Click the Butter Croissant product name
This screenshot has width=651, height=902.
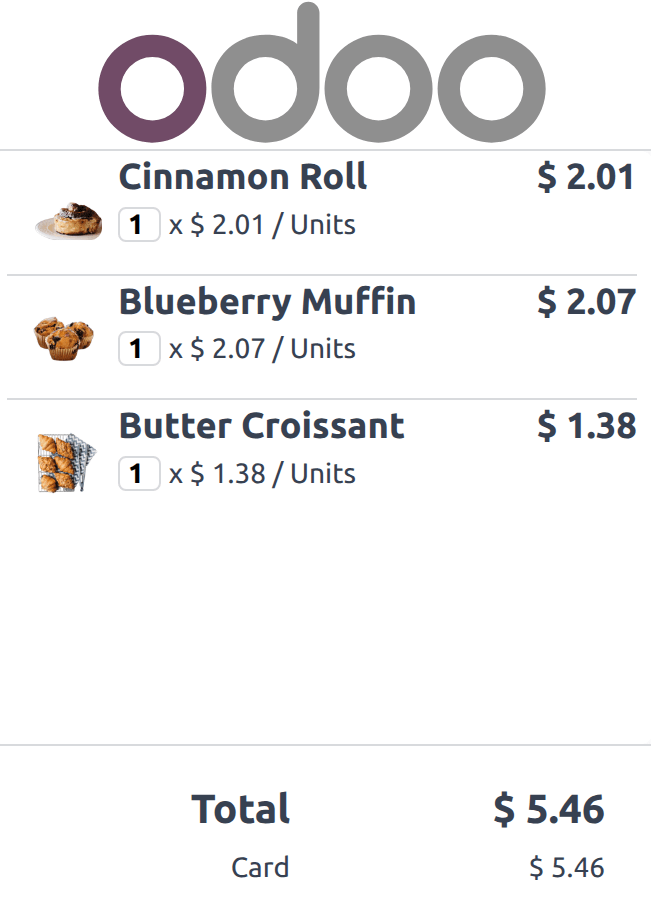[261, 426]
